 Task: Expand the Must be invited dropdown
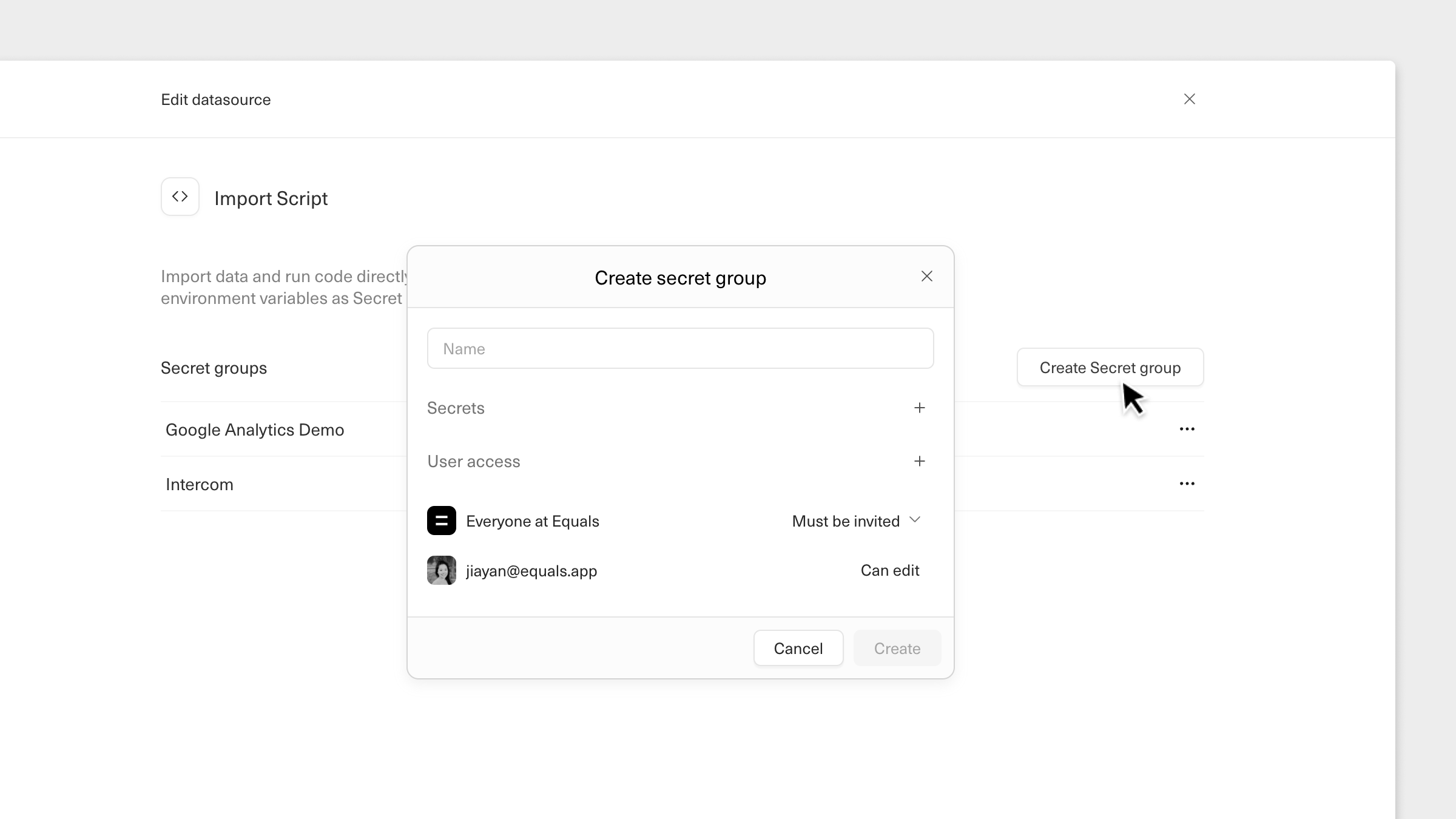pos(846,521)
